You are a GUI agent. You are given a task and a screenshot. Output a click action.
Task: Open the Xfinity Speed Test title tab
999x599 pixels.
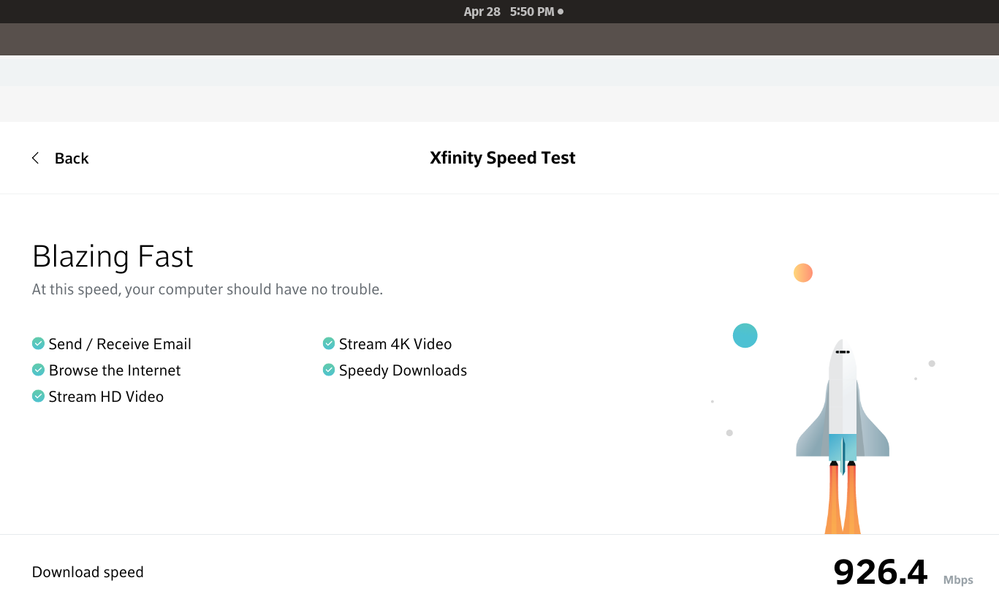pyautogui.click(x=502, y=157)
